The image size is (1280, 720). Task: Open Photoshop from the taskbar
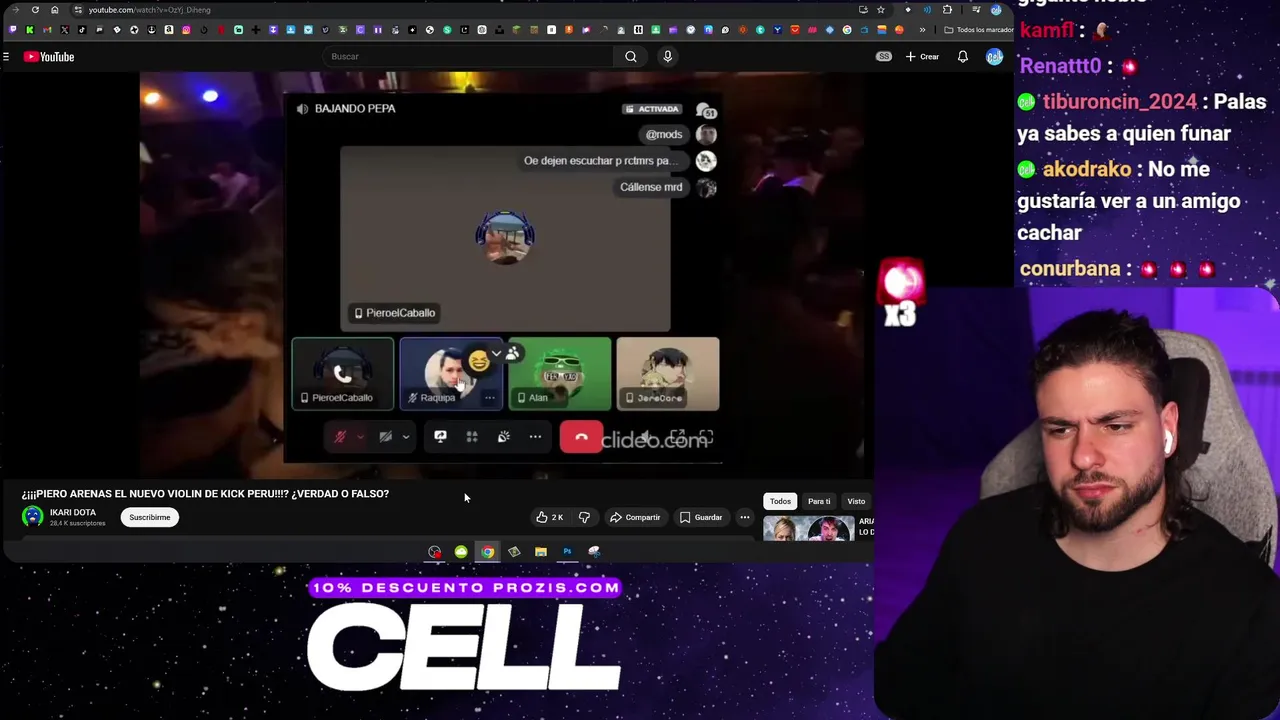(567, 551)
